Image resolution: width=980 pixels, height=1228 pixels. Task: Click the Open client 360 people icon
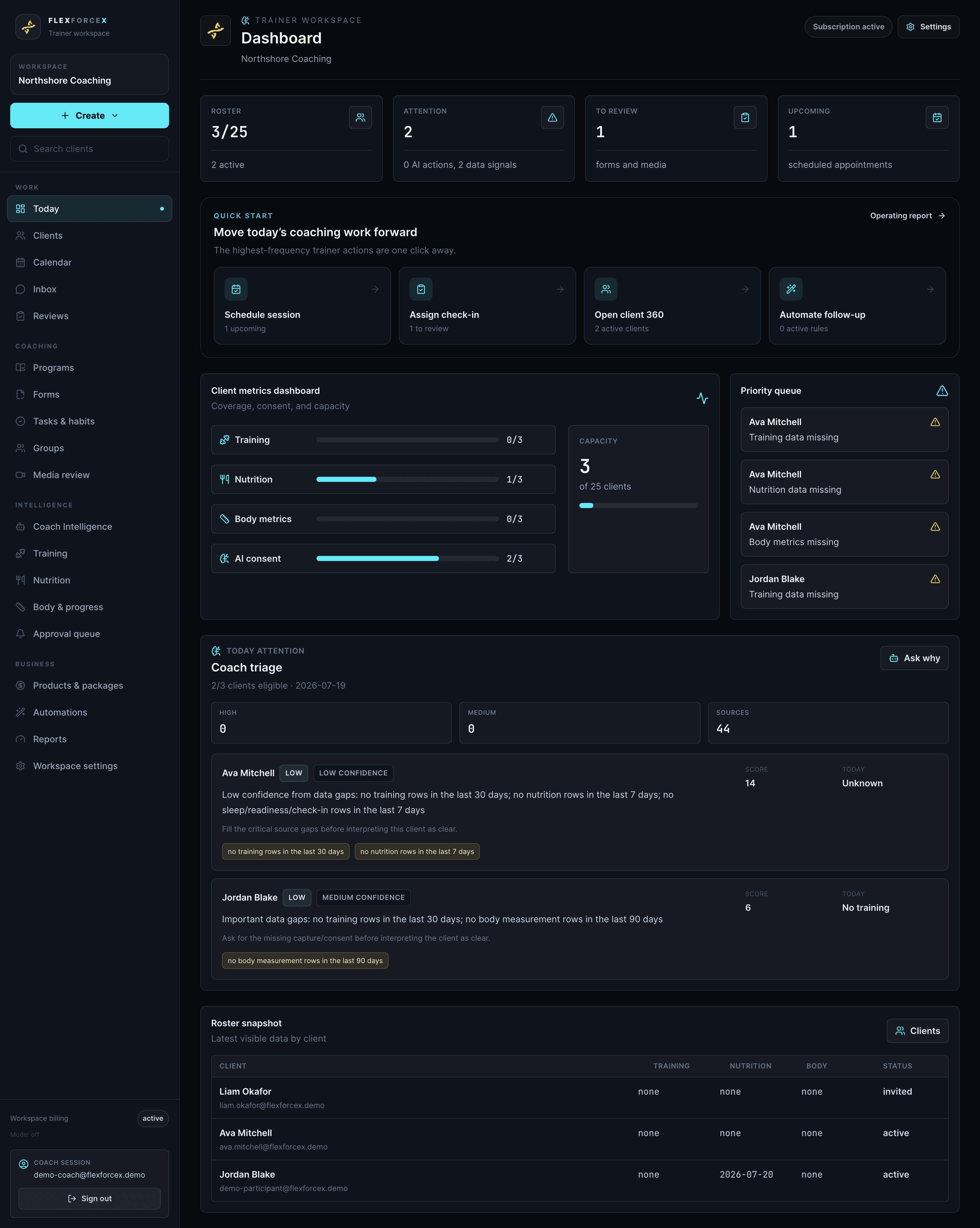pos(606,289)
